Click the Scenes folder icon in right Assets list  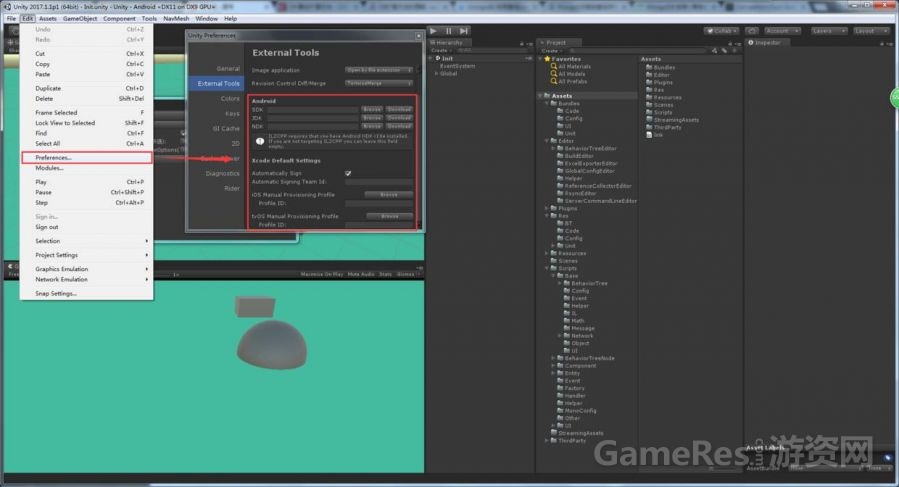click(x=649, y=105)
